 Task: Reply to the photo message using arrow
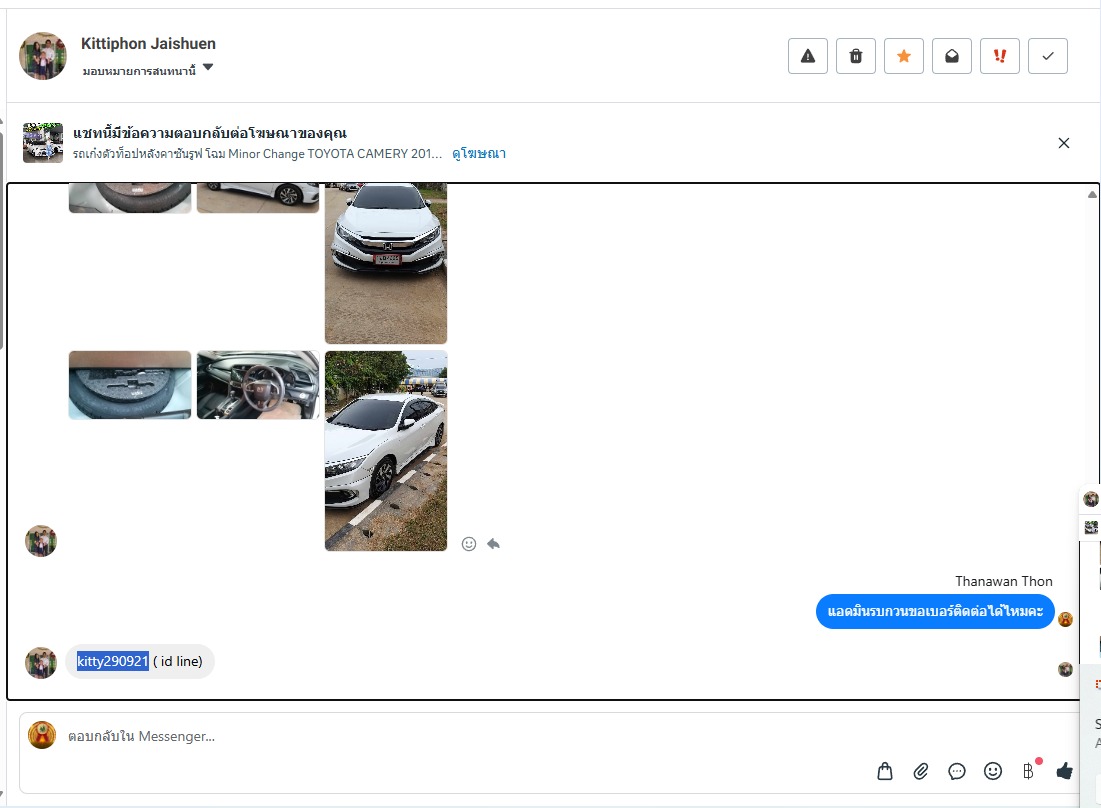pyautogui.click(x=493, y=544)
